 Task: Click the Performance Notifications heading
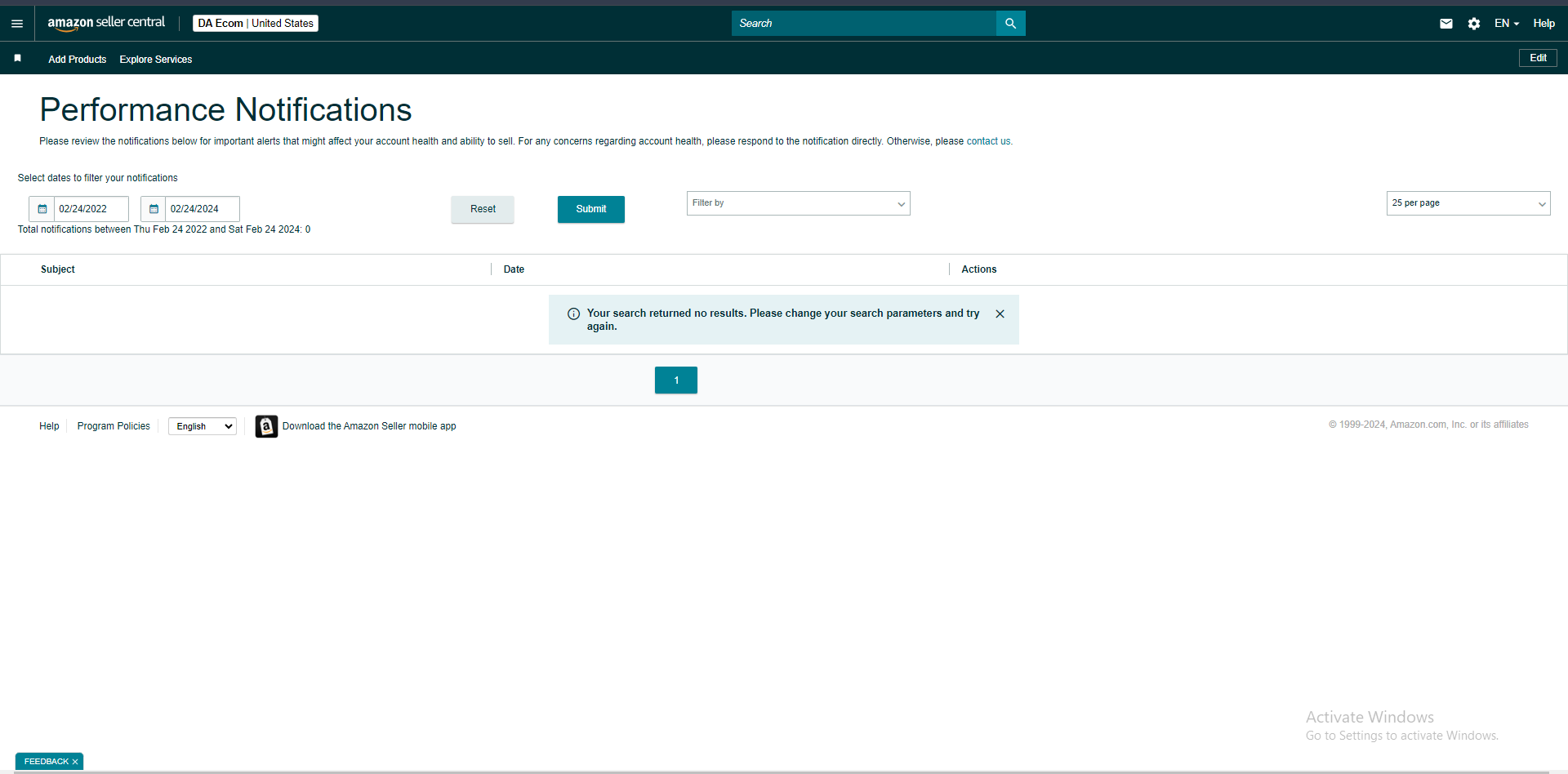pyautogui.click(x=225, y=109)
